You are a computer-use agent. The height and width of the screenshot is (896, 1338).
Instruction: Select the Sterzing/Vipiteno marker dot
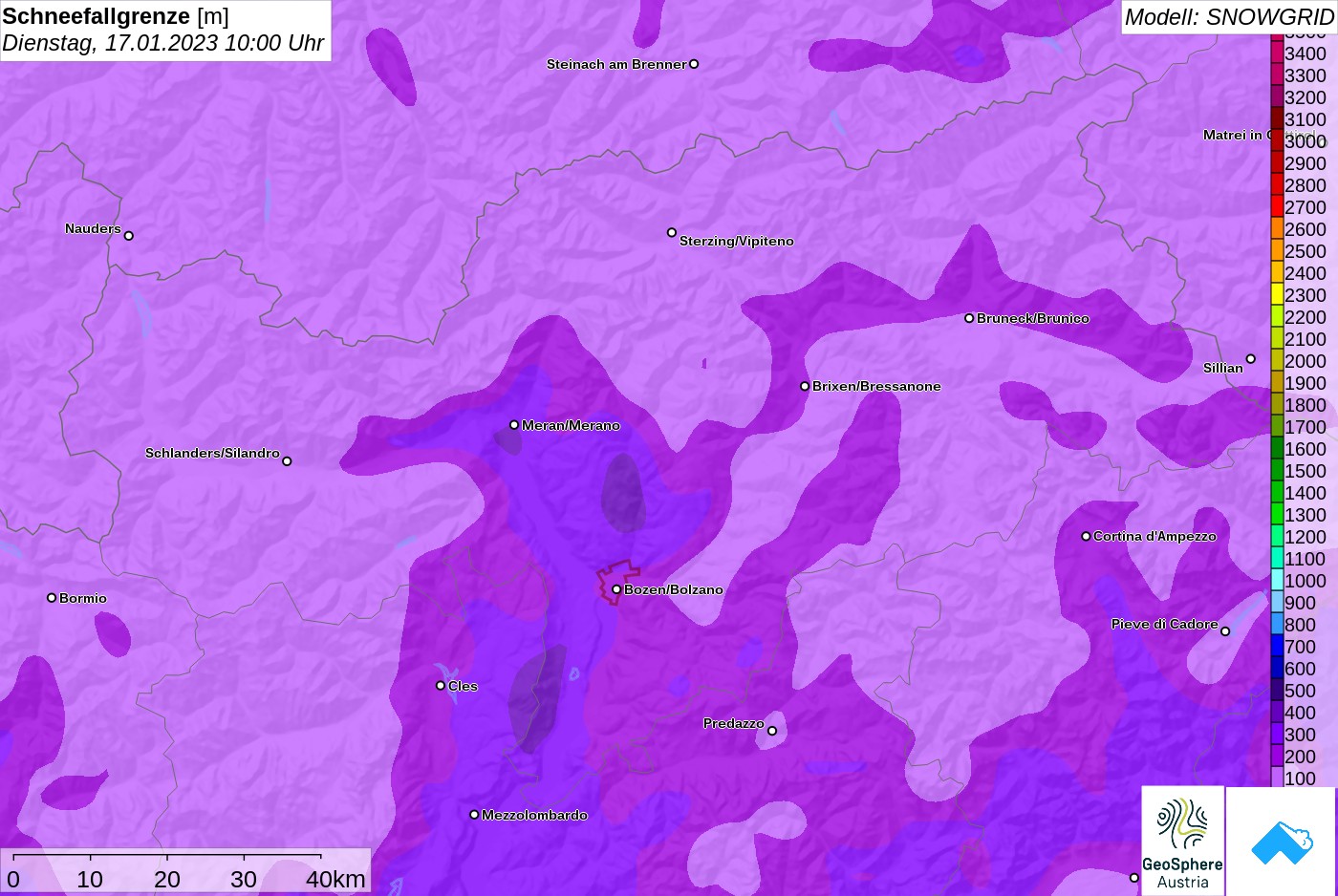pos(672,232)
